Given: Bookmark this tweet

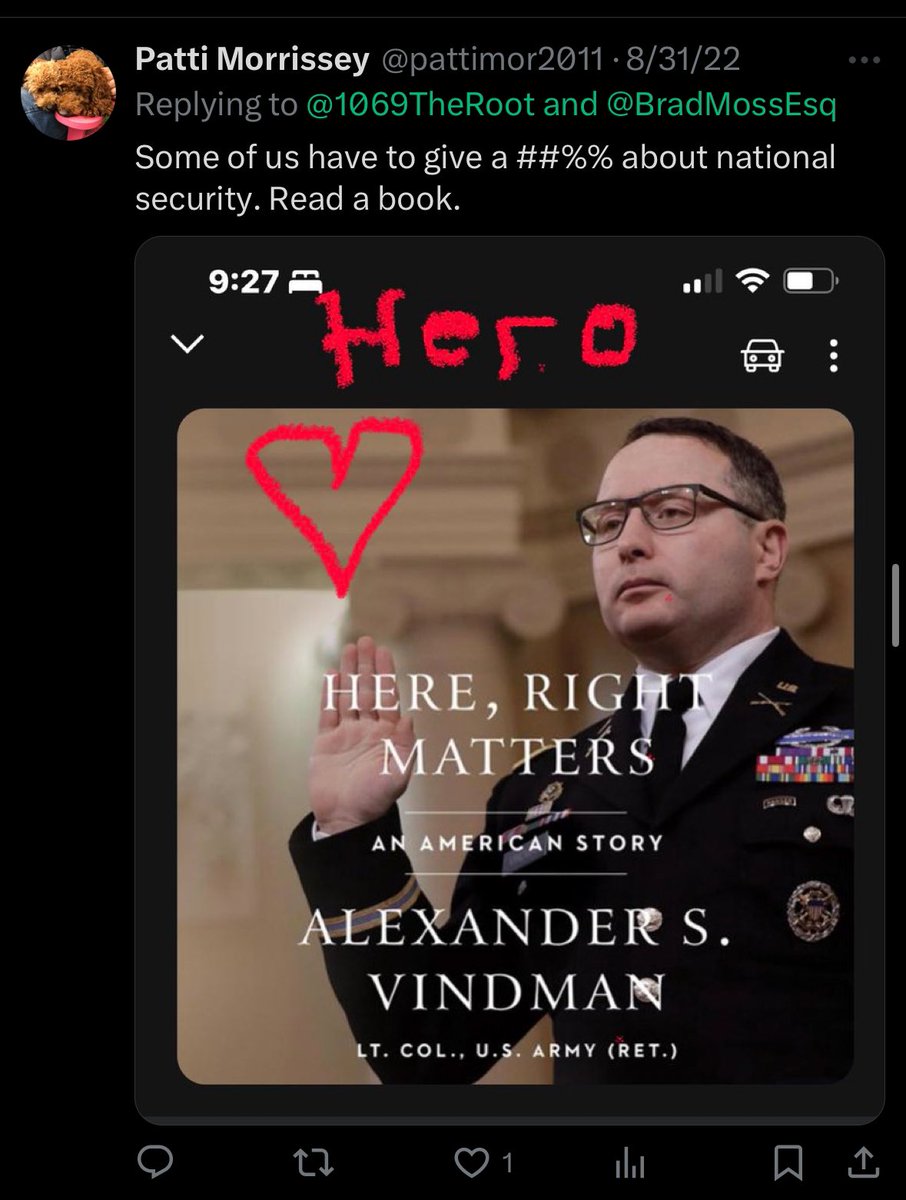Looking at the screenshot, I should [788, 1161].
